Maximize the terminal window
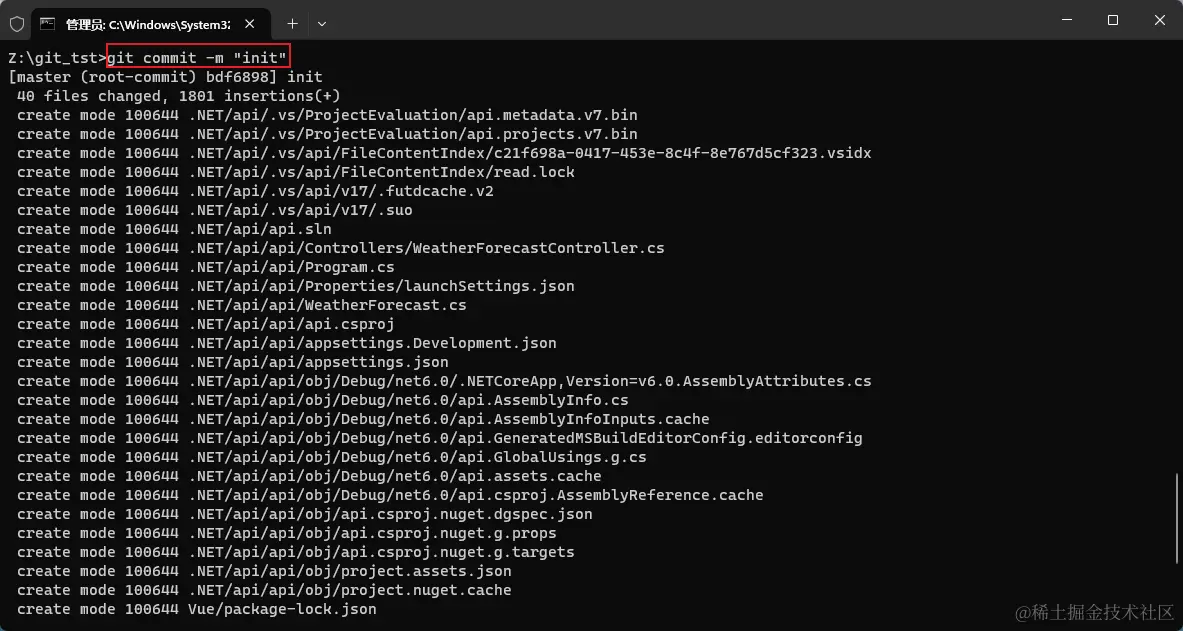 coord(1112,20)
